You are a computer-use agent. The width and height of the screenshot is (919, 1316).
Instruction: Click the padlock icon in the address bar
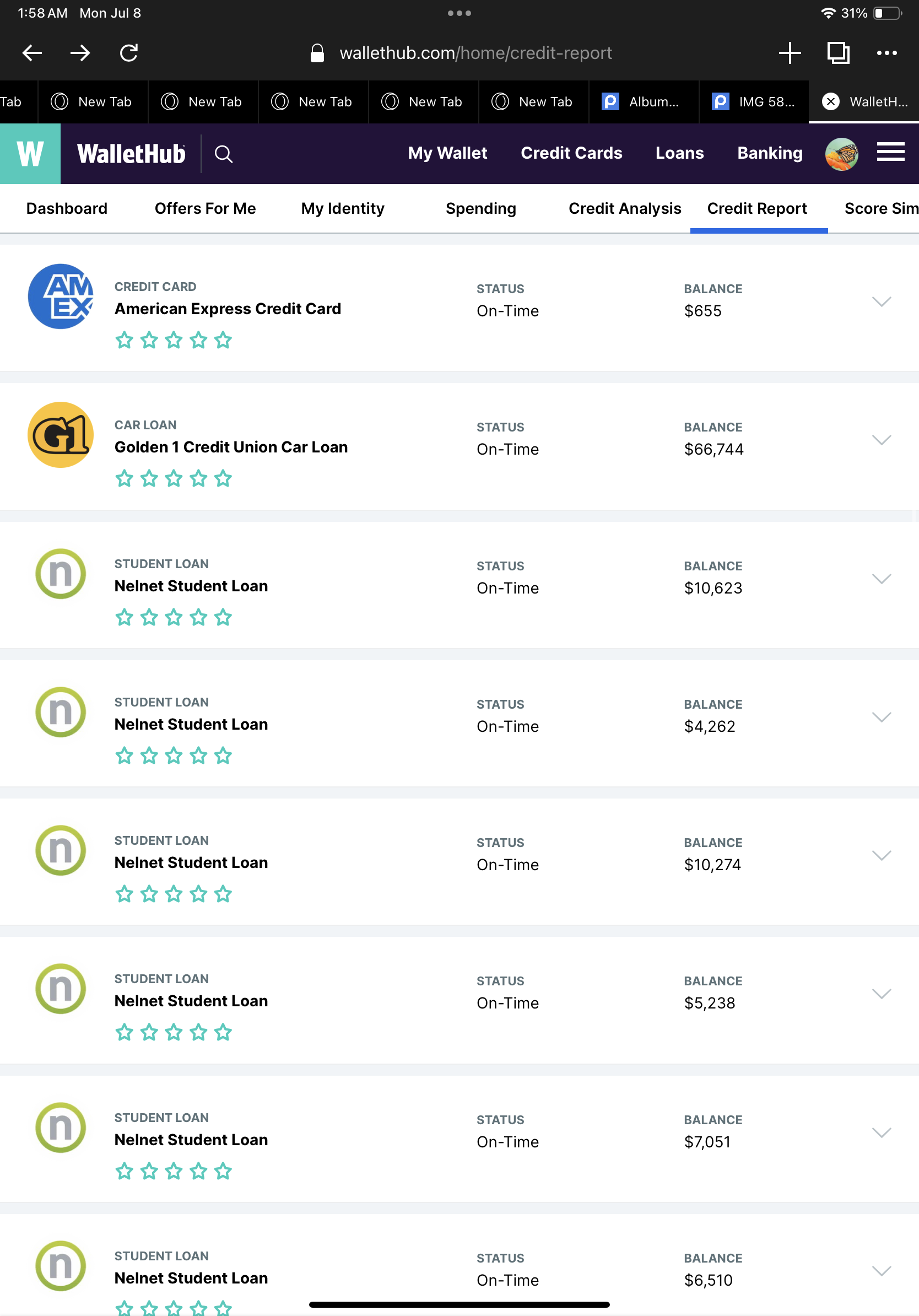[x=317, y=53]
